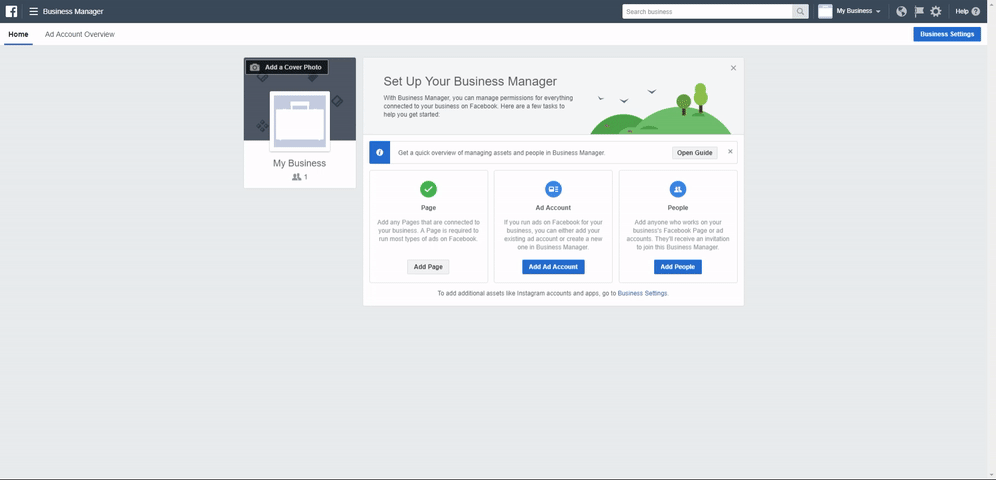
Task: Click the flag pages icon
Action: (919, 11)
